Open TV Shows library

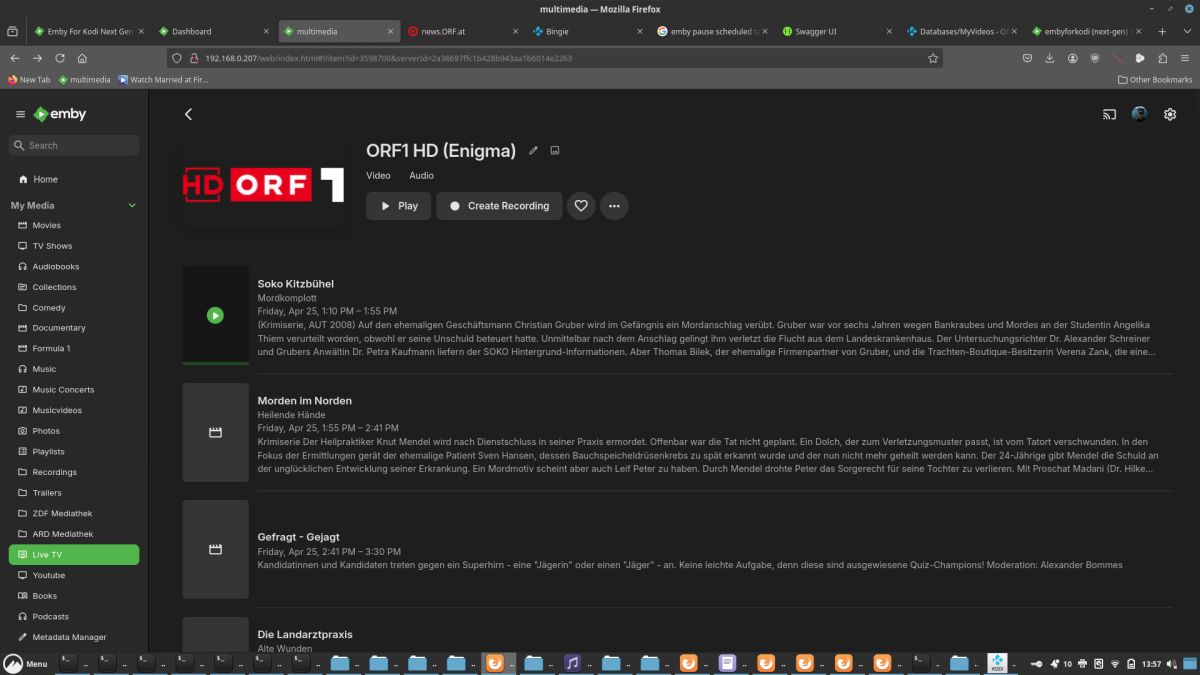pyautogui.click(x=74, y=246)
